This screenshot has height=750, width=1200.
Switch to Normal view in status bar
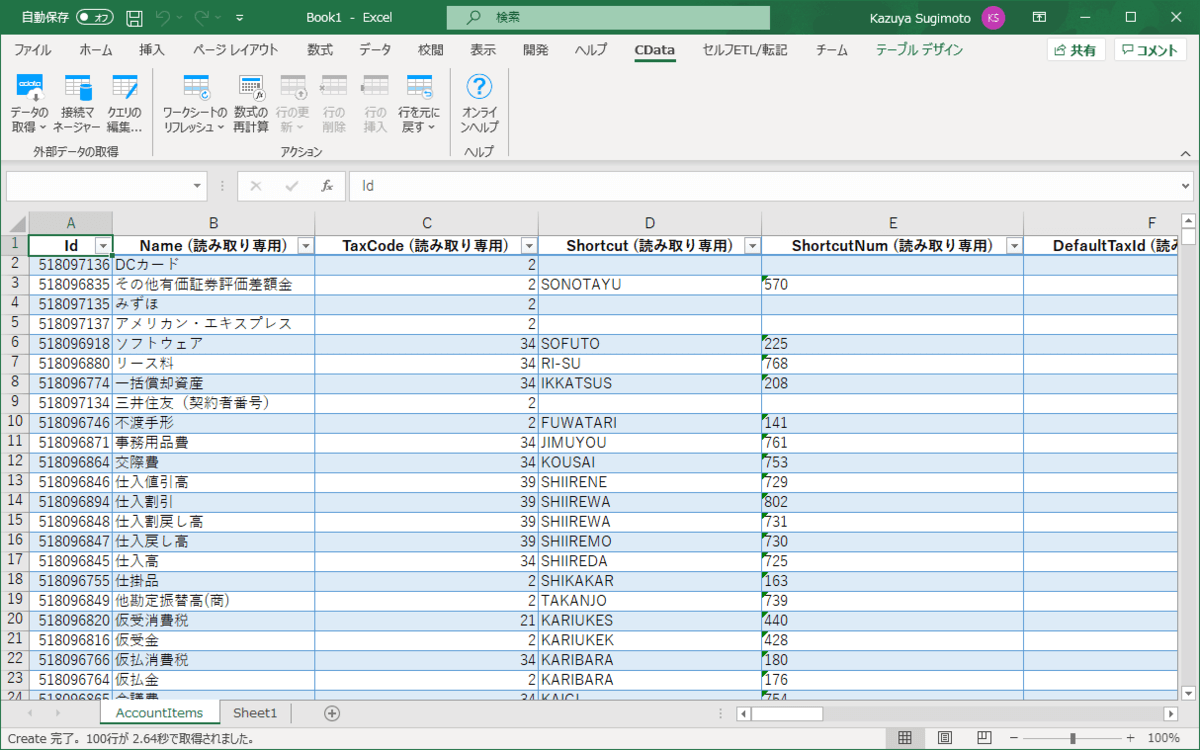tap(905, 738)
